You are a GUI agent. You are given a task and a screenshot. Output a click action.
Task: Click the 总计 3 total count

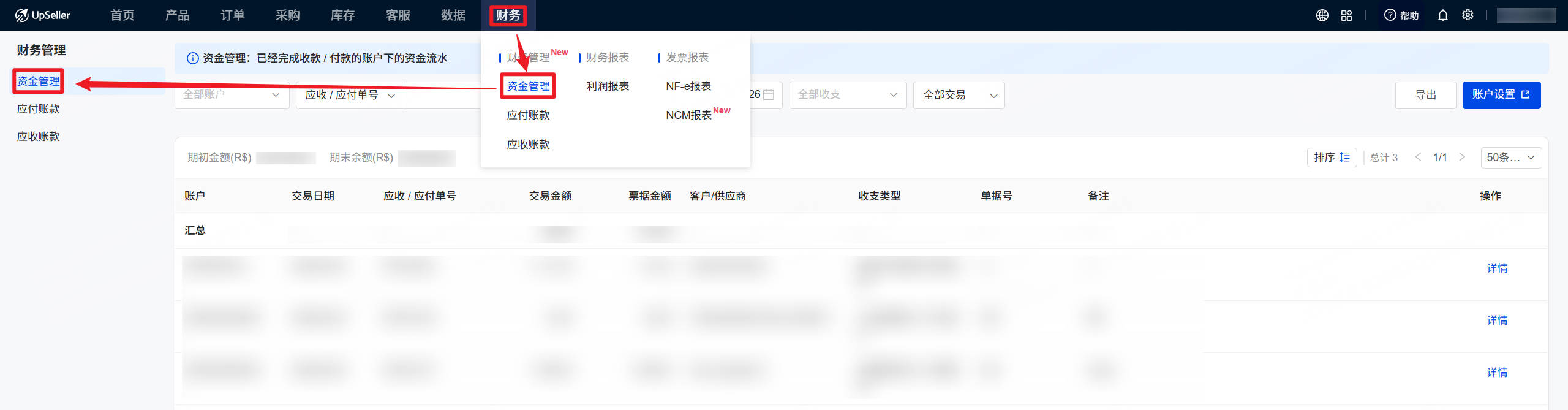(x=1384, y=158)
